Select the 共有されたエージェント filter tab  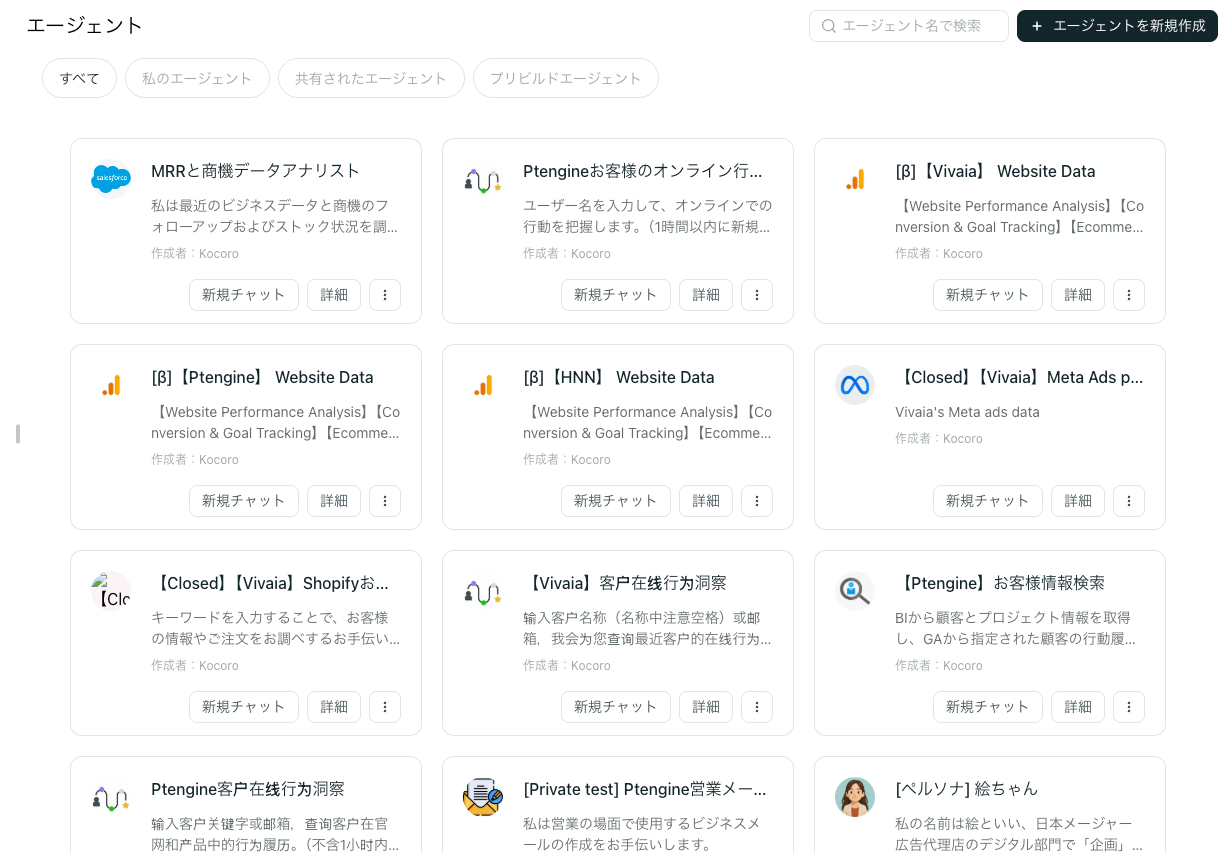371,78
